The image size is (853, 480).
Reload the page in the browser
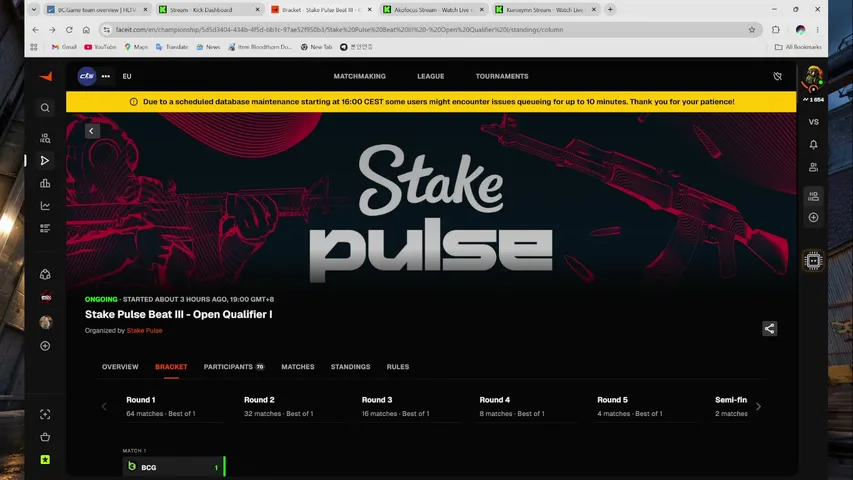[x=69, y=30]
